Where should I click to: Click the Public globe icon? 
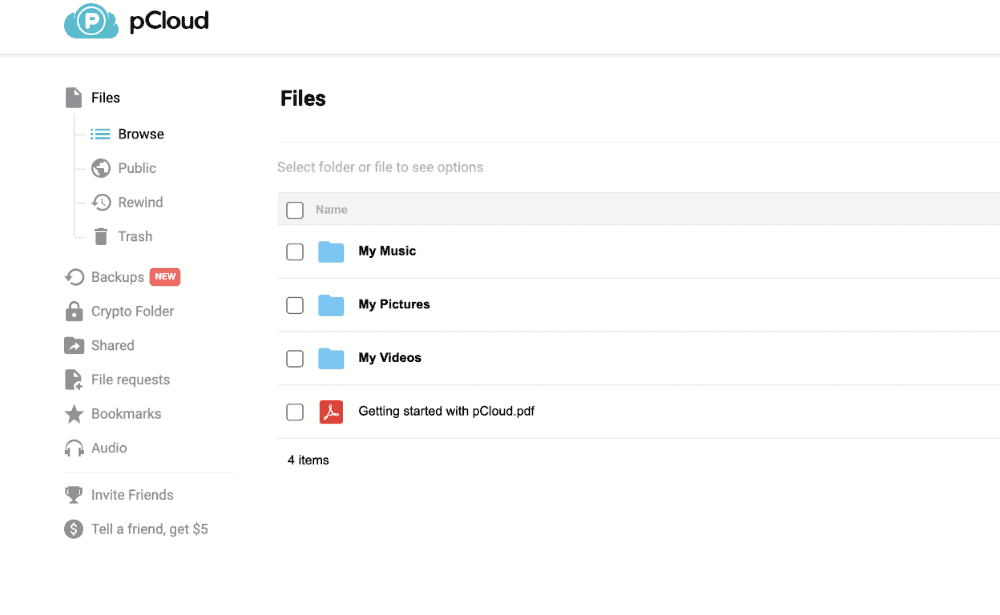(x=101, y=169)
